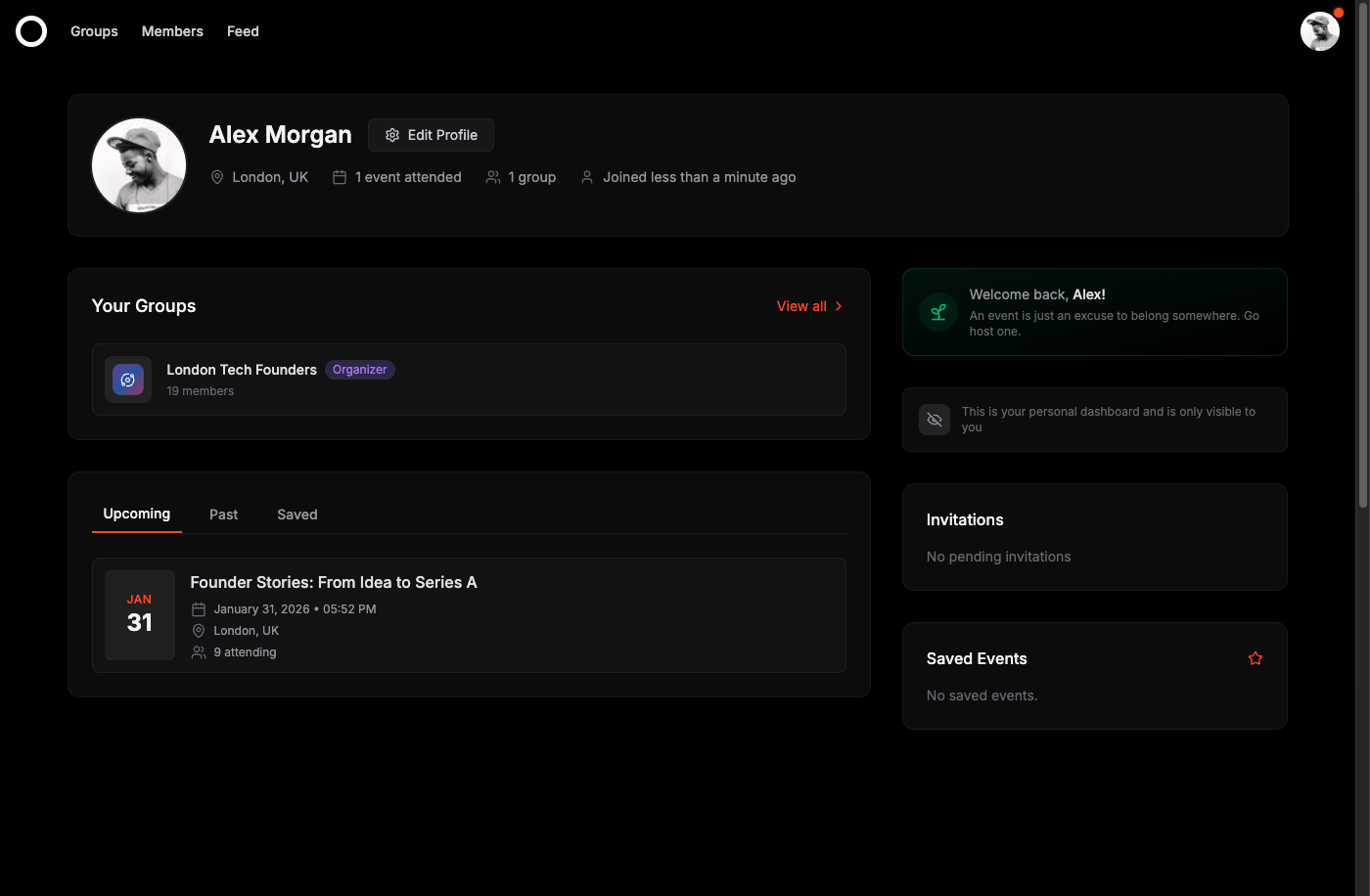This screenshot has width=1370, height=896.
Task: Select the Organizer badge on London Tech Founders
Action: (360, 370)
